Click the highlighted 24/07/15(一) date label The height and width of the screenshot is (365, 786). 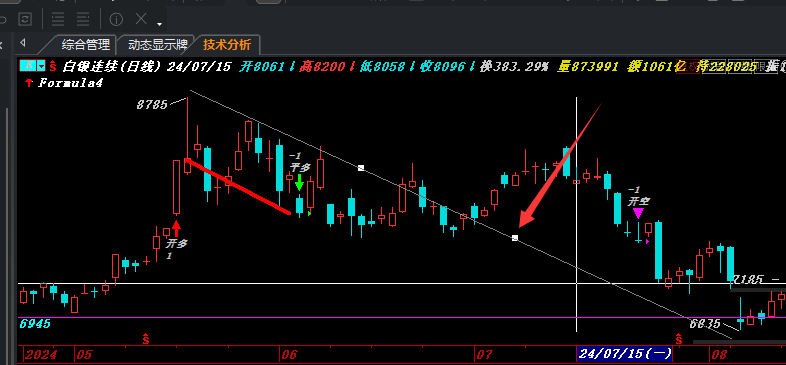(x=624, y=354)
